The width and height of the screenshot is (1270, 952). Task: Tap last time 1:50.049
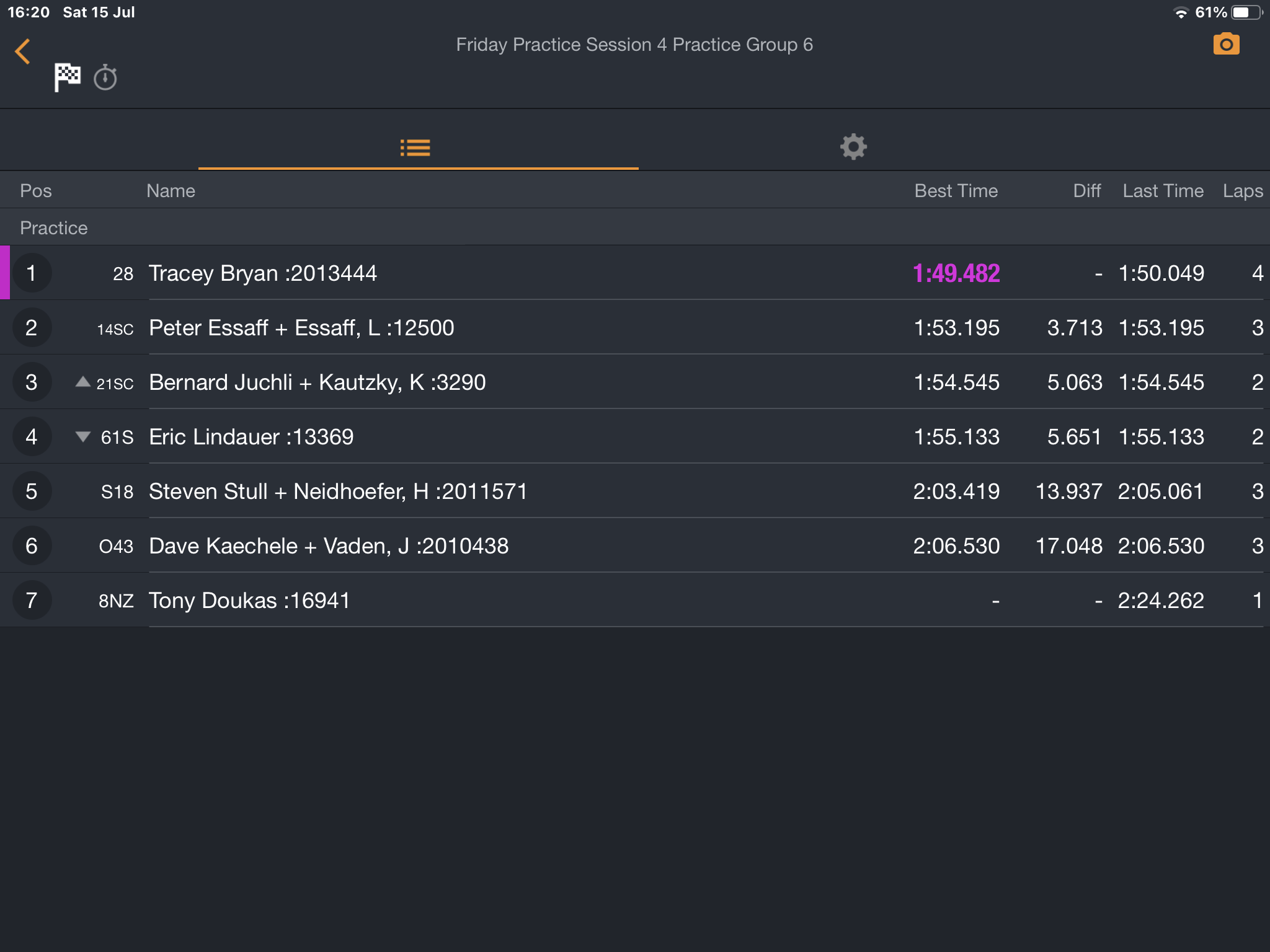click(1161, 273)
